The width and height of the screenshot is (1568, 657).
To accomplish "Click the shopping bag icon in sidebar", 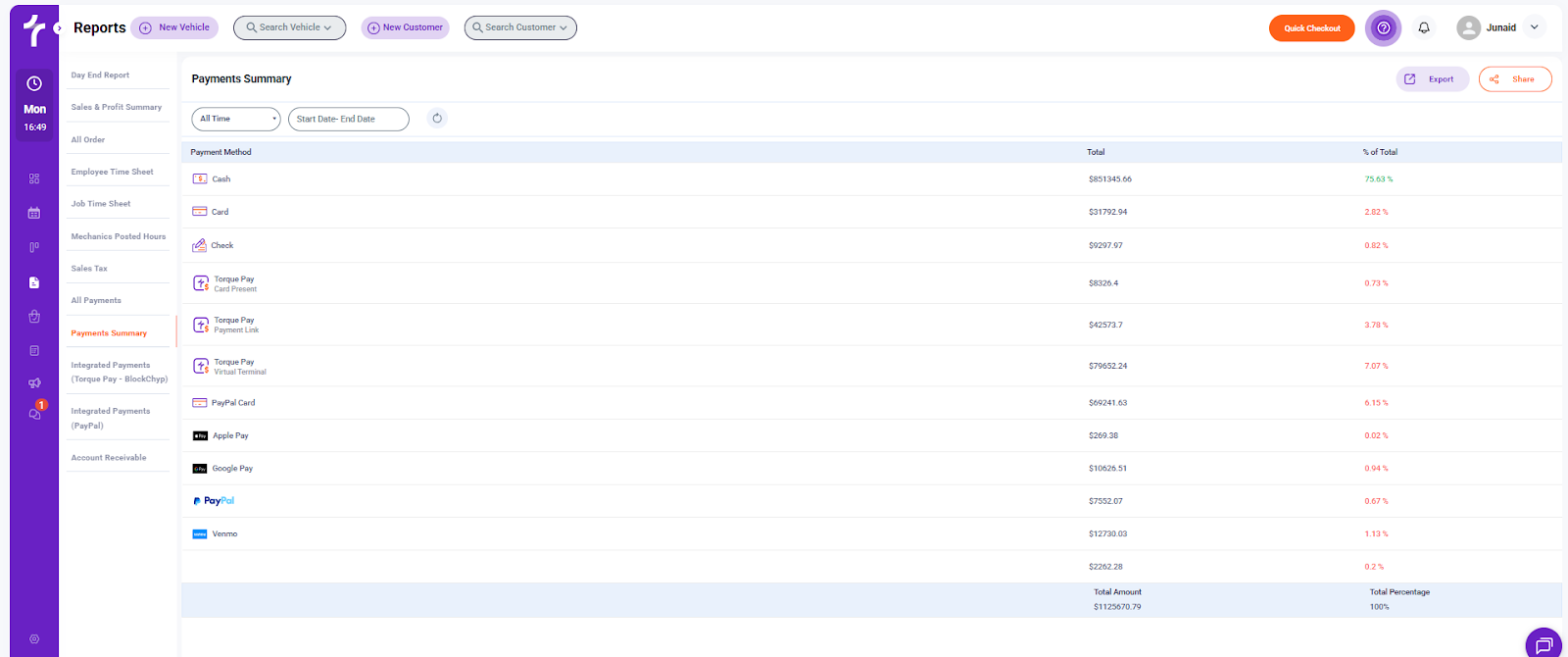I will (34, 317).
